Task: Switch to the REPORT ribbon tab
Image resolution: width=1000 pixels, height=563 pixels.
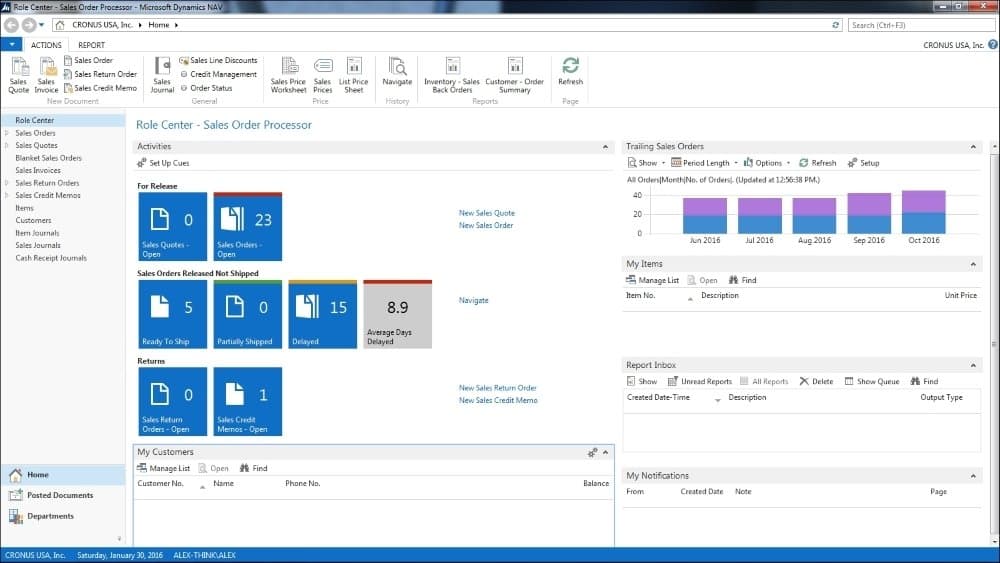Action: [x=91, y=45]
